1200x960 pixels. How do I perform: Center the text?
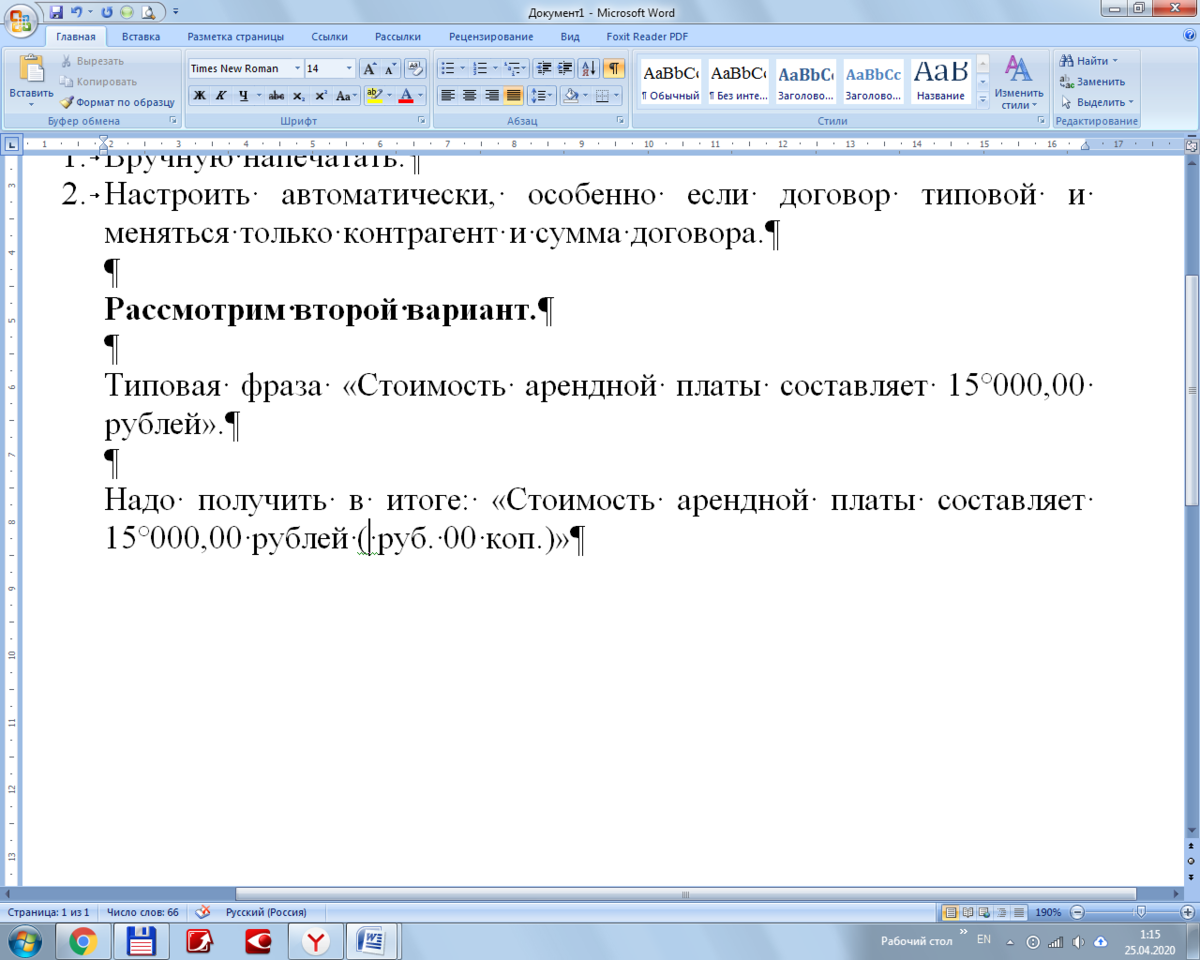pyautogui.click(x=469, y=96)
